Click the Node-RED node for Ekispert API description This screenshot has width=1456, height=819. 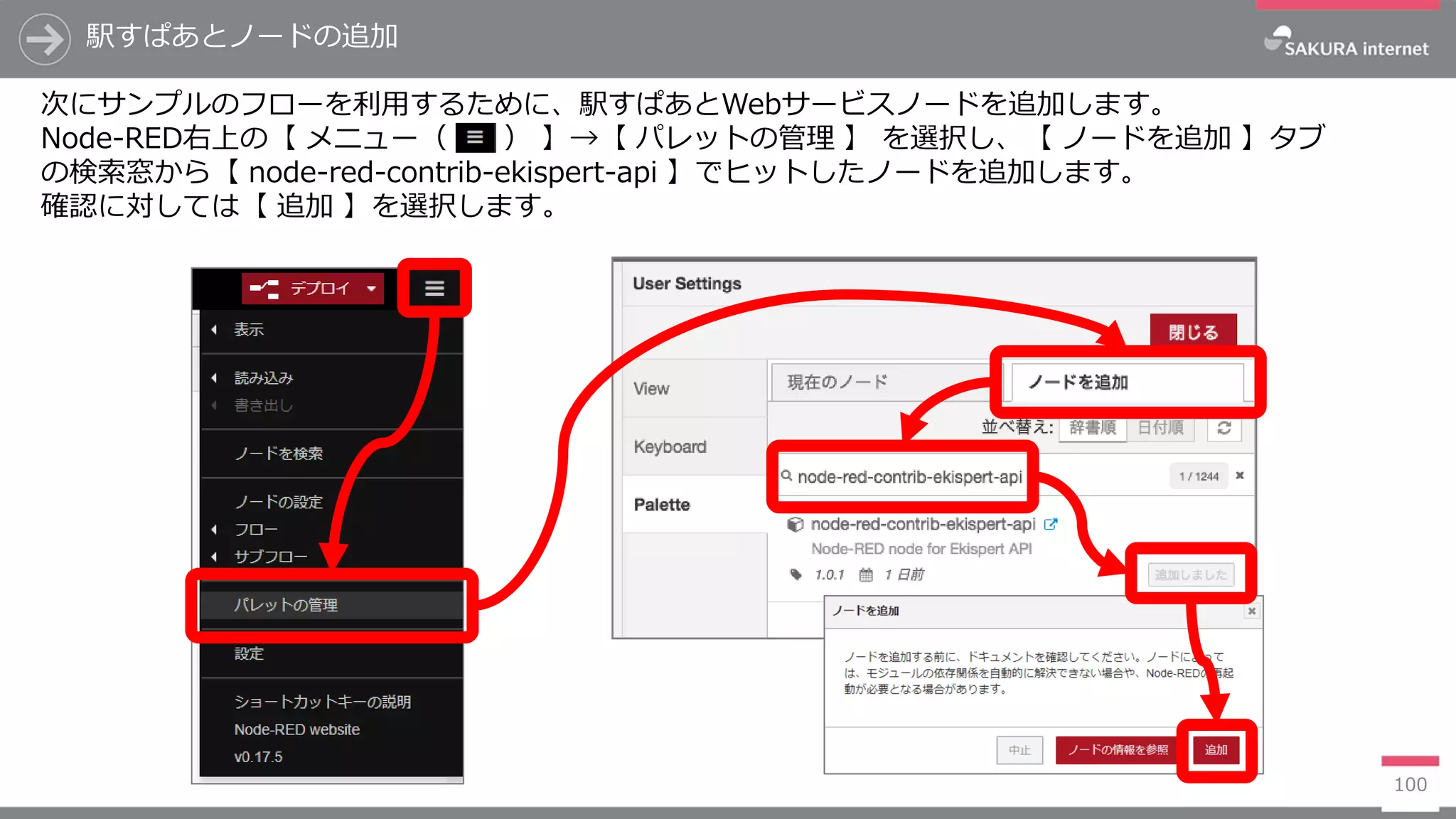click(921, 549)
